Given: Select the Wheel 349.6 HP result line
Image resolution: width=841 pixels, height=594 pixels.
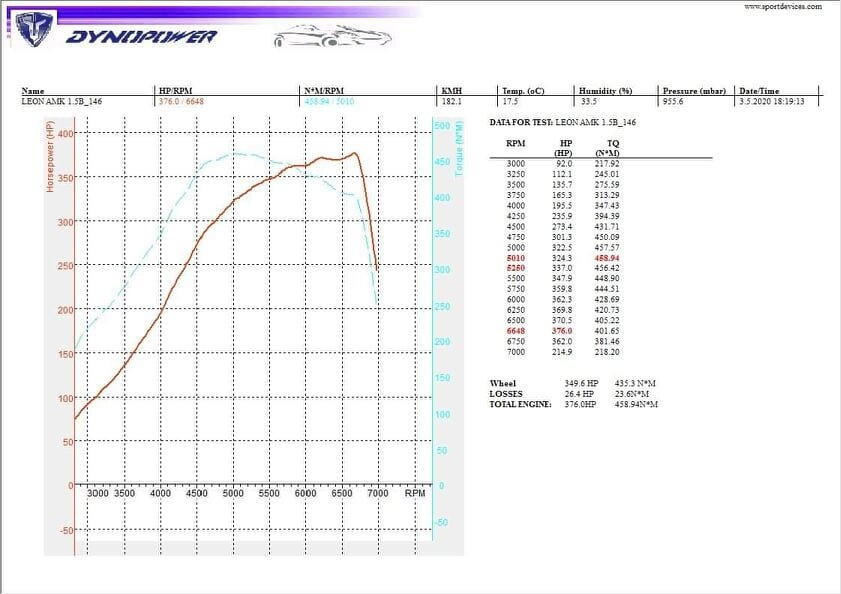Looking at the screenshot, I should click(573, 384).
